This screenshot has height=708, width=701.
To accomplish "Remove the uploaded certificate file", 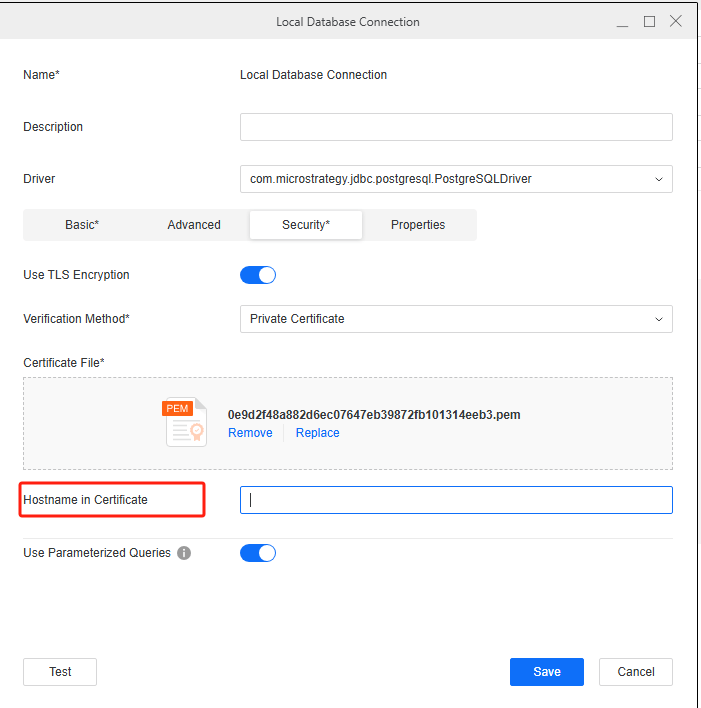I will [x=250, y=433].
